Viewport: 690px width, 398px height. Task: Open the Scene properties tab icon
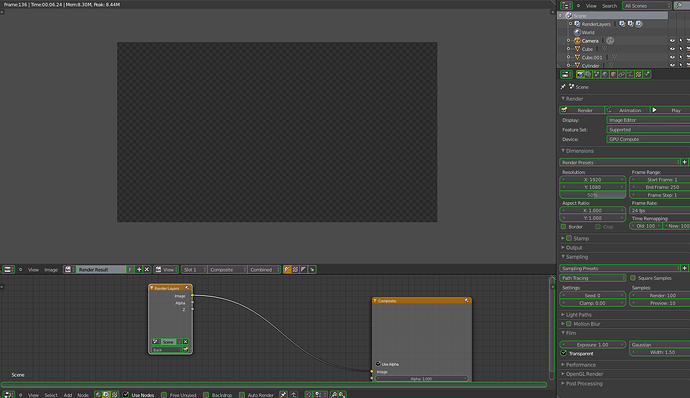click(597, 74)
